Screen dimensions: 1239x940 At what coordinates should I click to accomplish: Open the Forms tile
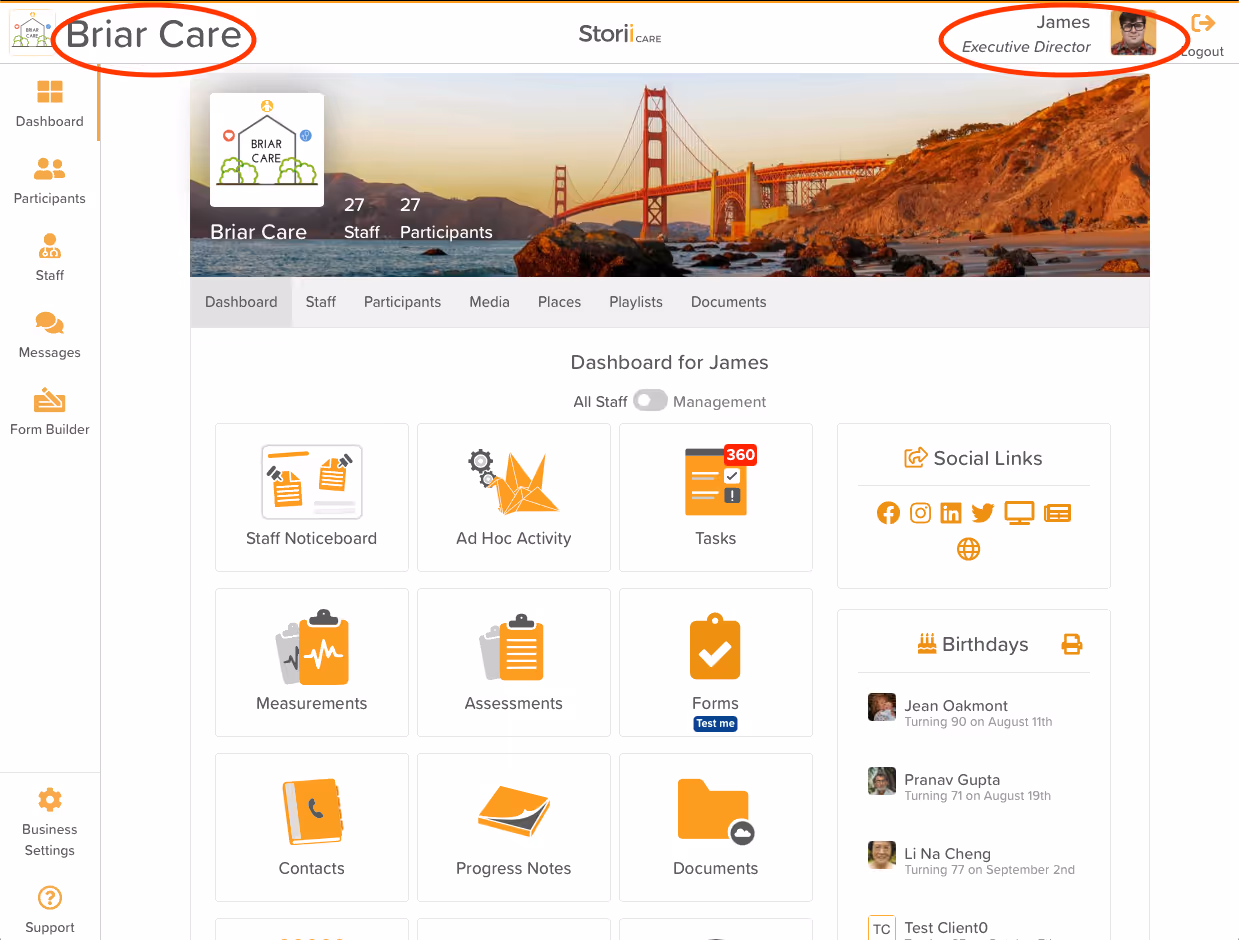point(716,662)
